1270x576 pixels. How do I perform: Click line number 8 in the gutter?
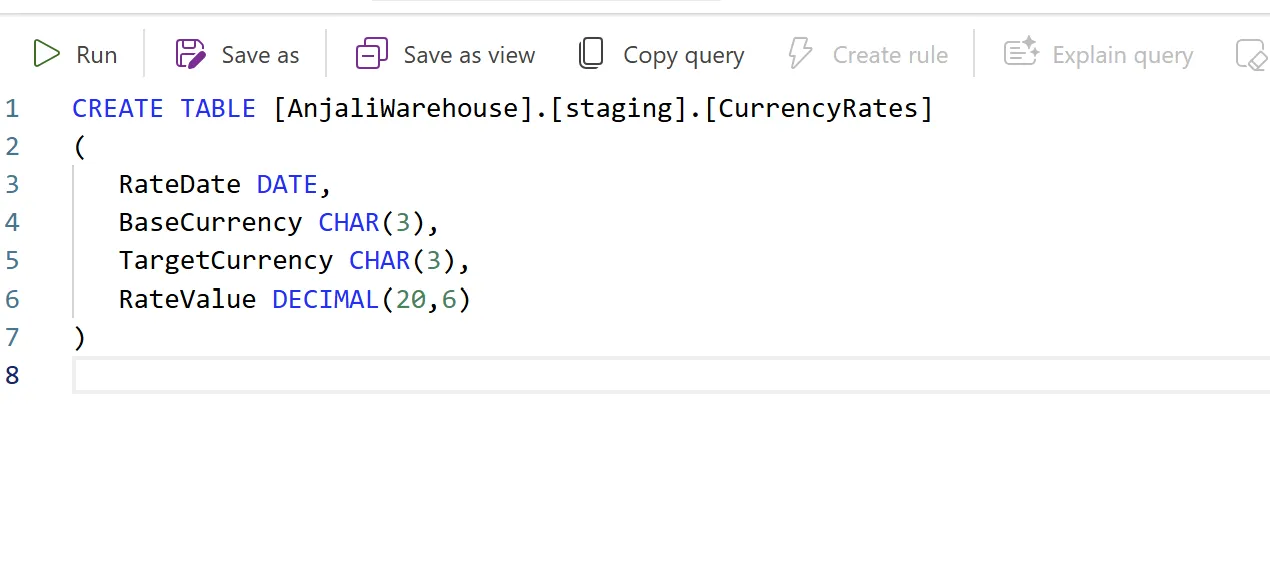pyautogui.click(x=12, y=375)
